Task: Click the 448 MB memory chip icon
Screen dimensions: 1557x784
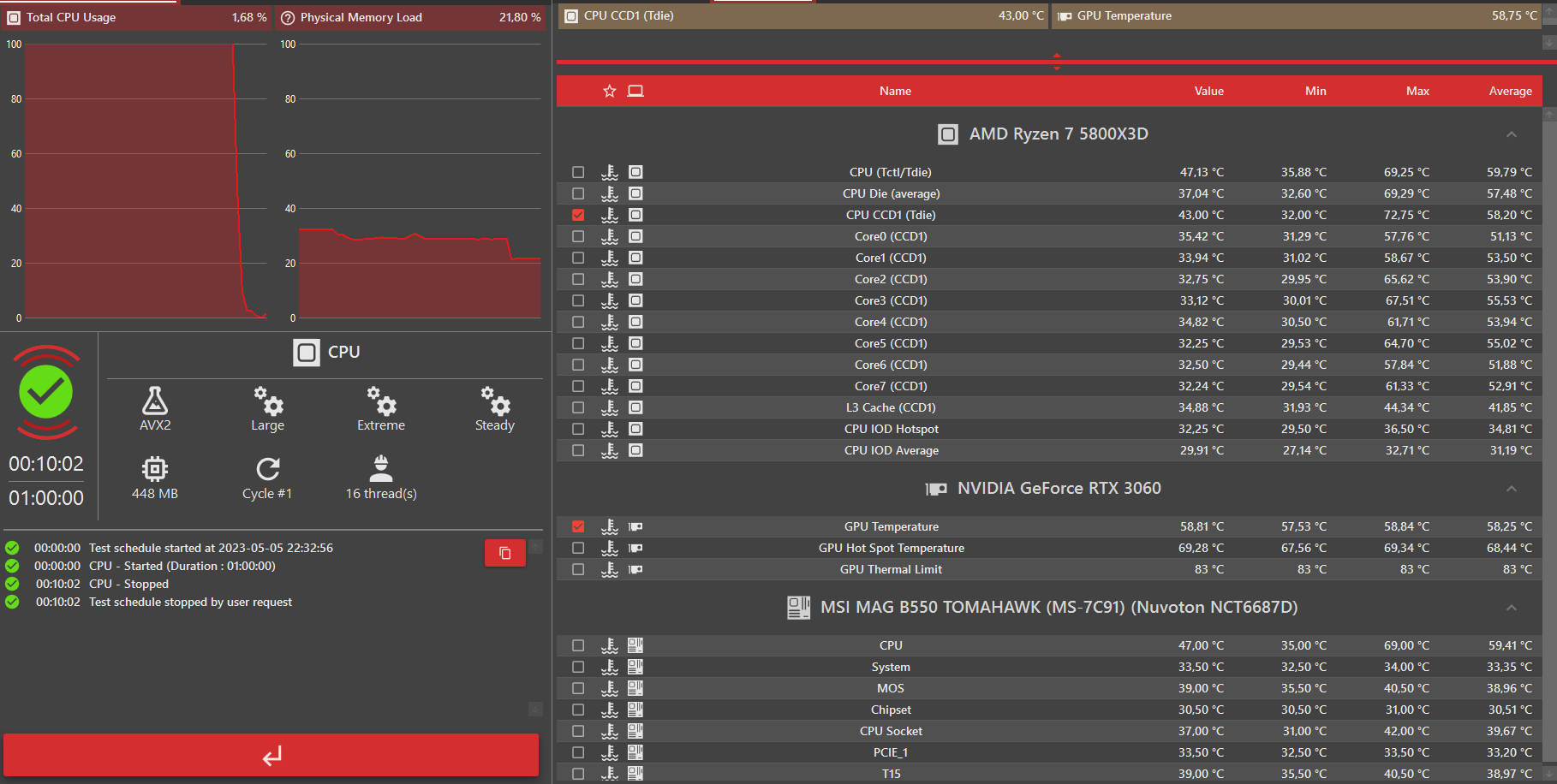Action: 155,468
